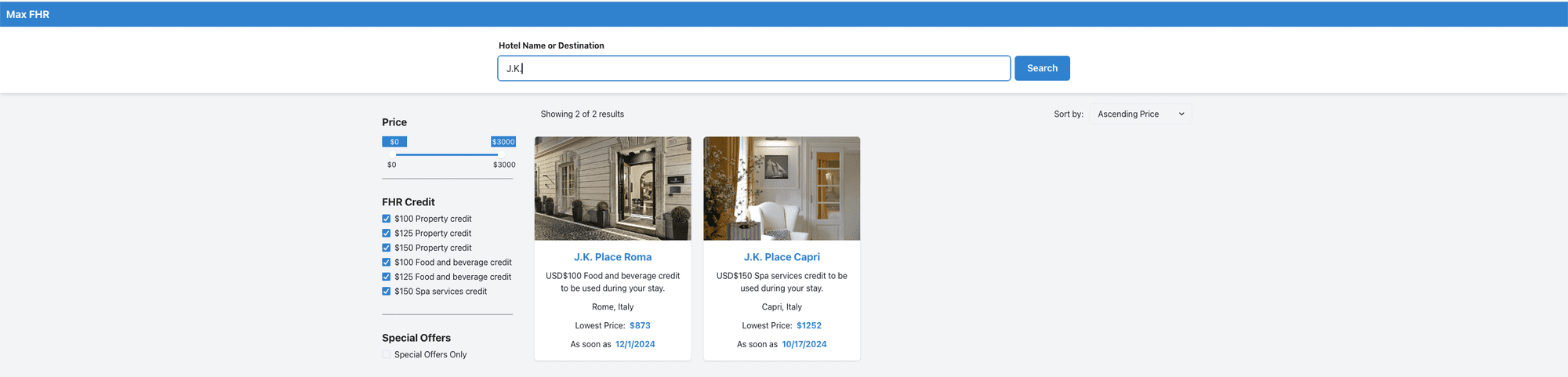
Task: Uncheck $100 Food and beverage credit
Action: [387, 263]
